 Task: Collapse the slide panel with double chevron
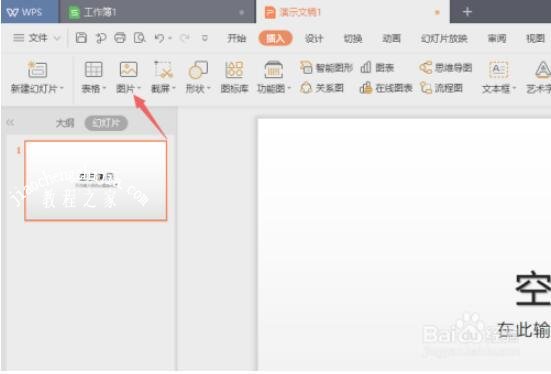[10, 122]
